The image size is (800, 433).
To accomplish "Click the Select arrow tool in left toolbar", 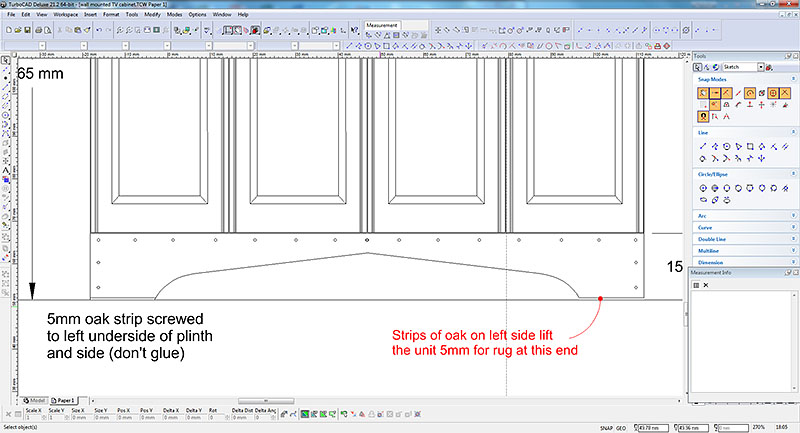I will click(x=5, y=61).
